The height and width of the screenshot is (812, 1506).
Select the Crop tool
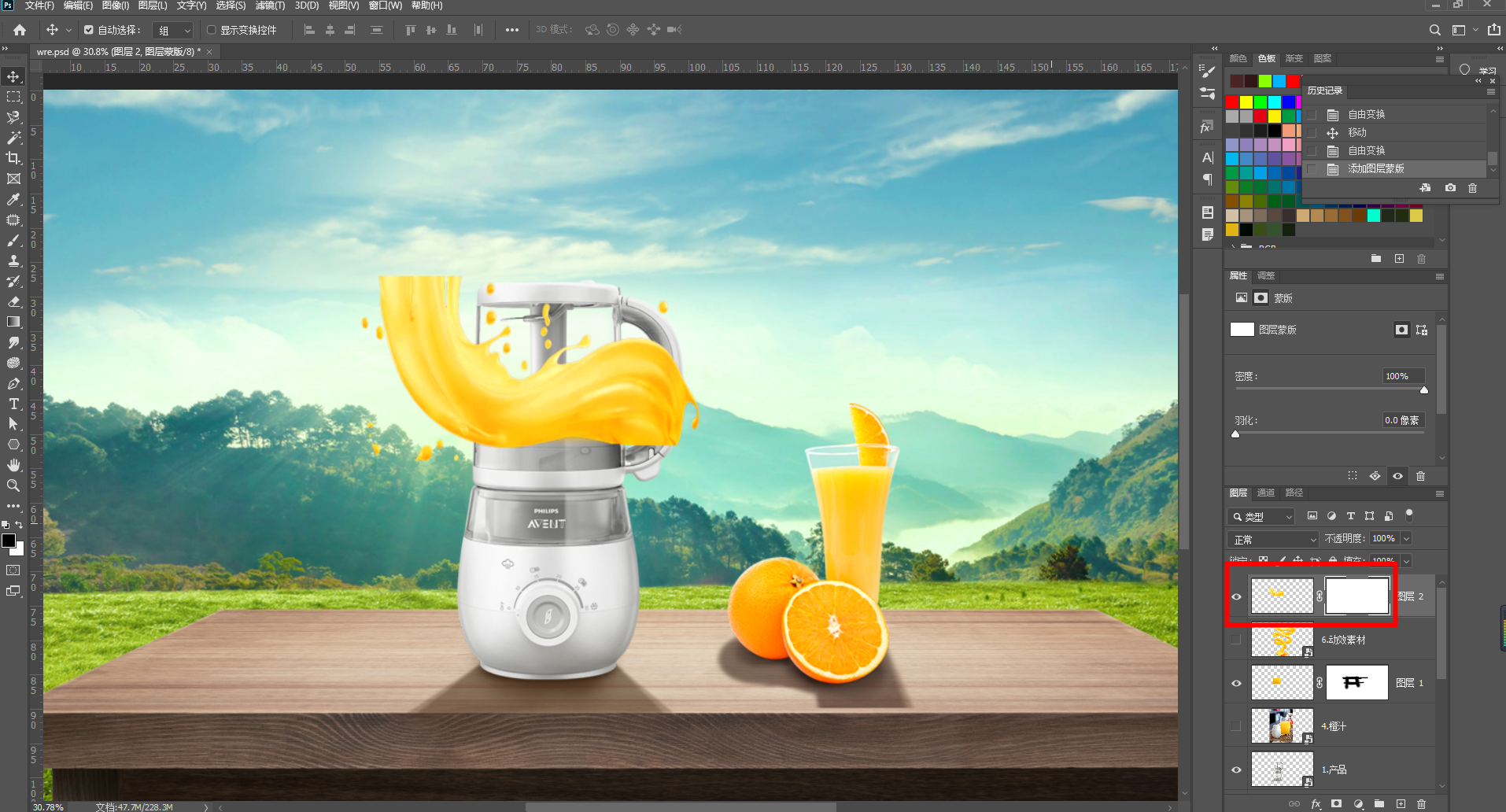point(13,158)
